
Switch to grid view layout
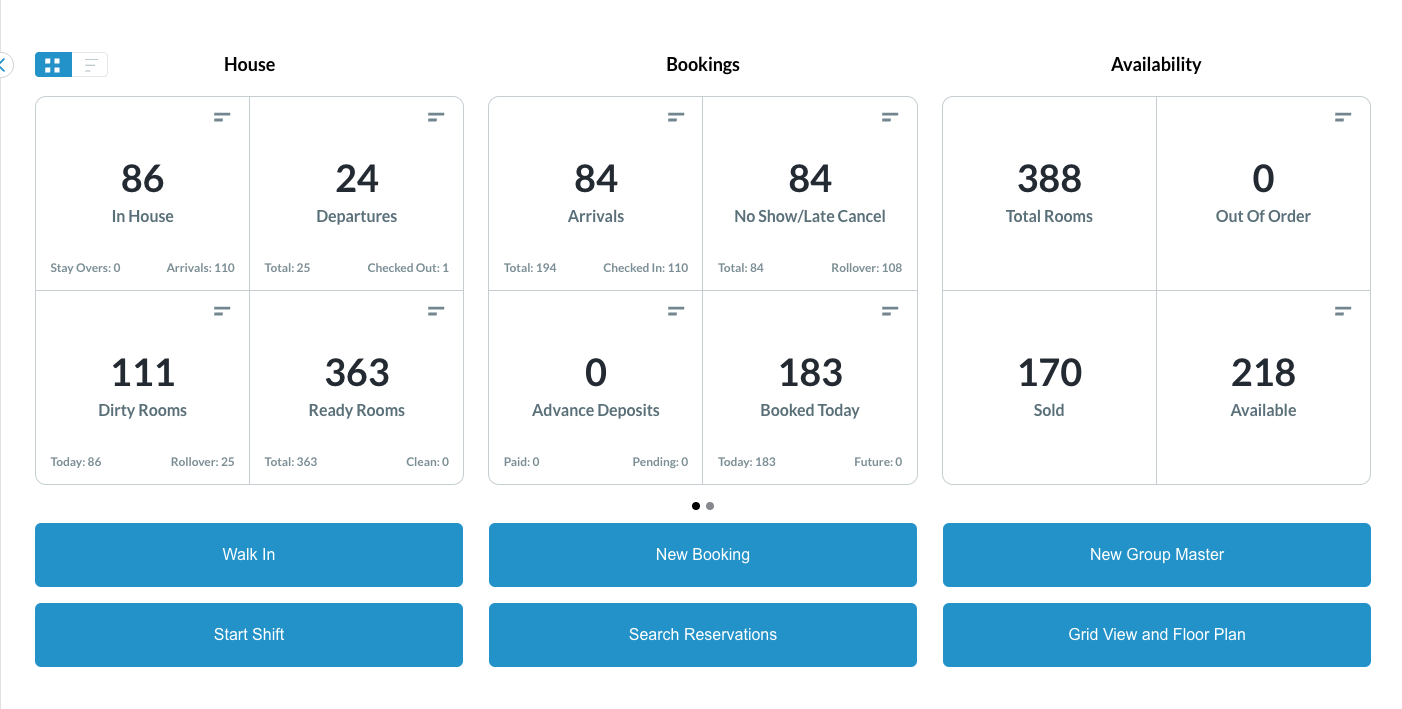(53, 65)
